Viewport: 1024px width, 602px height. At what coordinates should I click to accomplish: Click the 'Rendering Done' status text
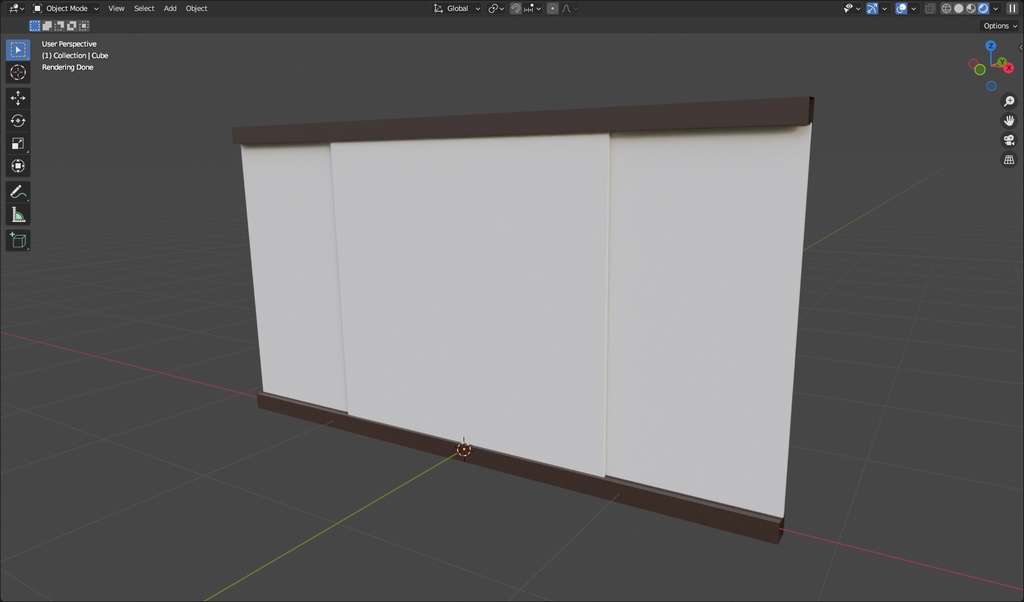[x=67, y=67]
